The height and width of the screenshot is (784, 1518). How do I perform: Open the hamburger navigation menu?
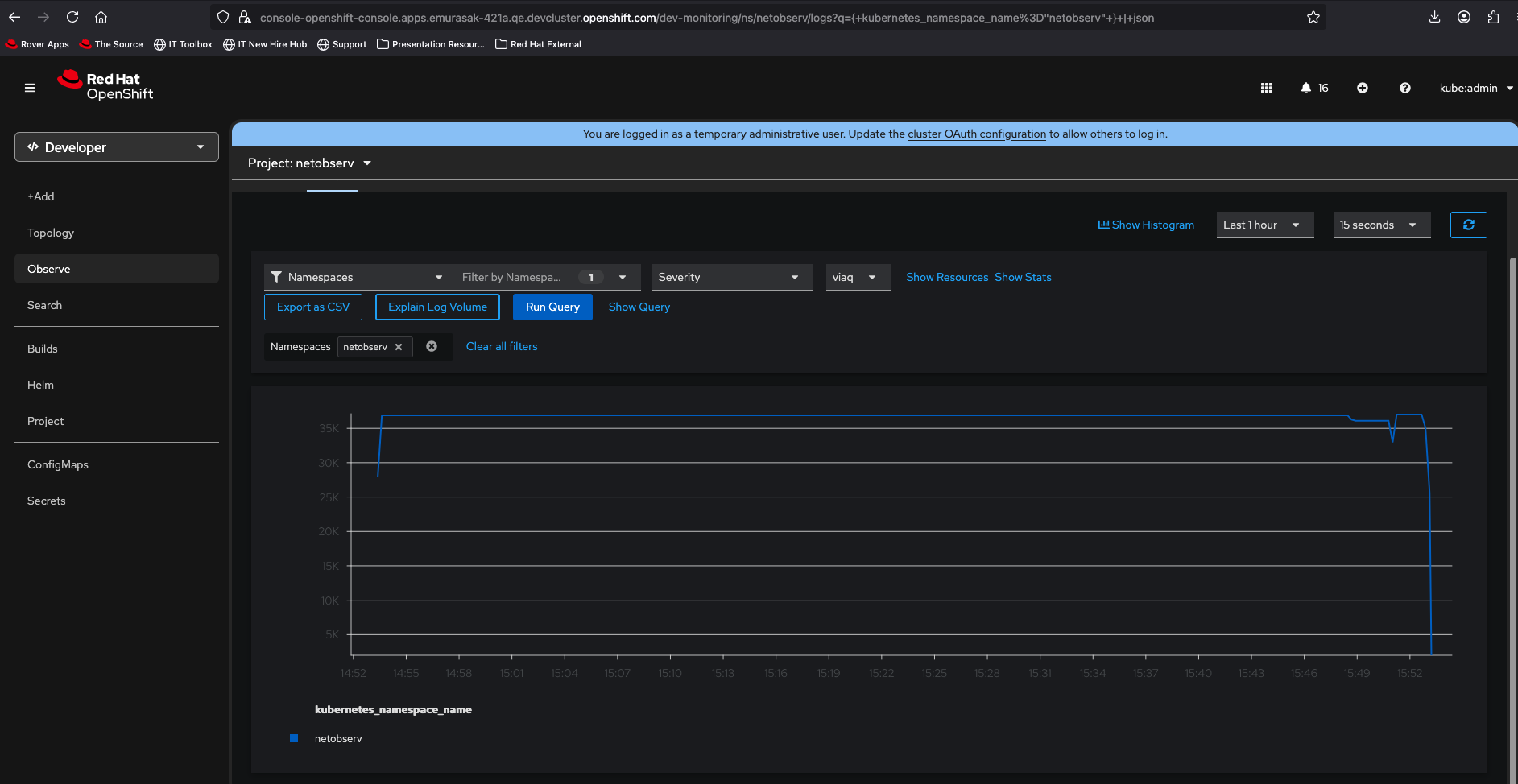[30, 88]
